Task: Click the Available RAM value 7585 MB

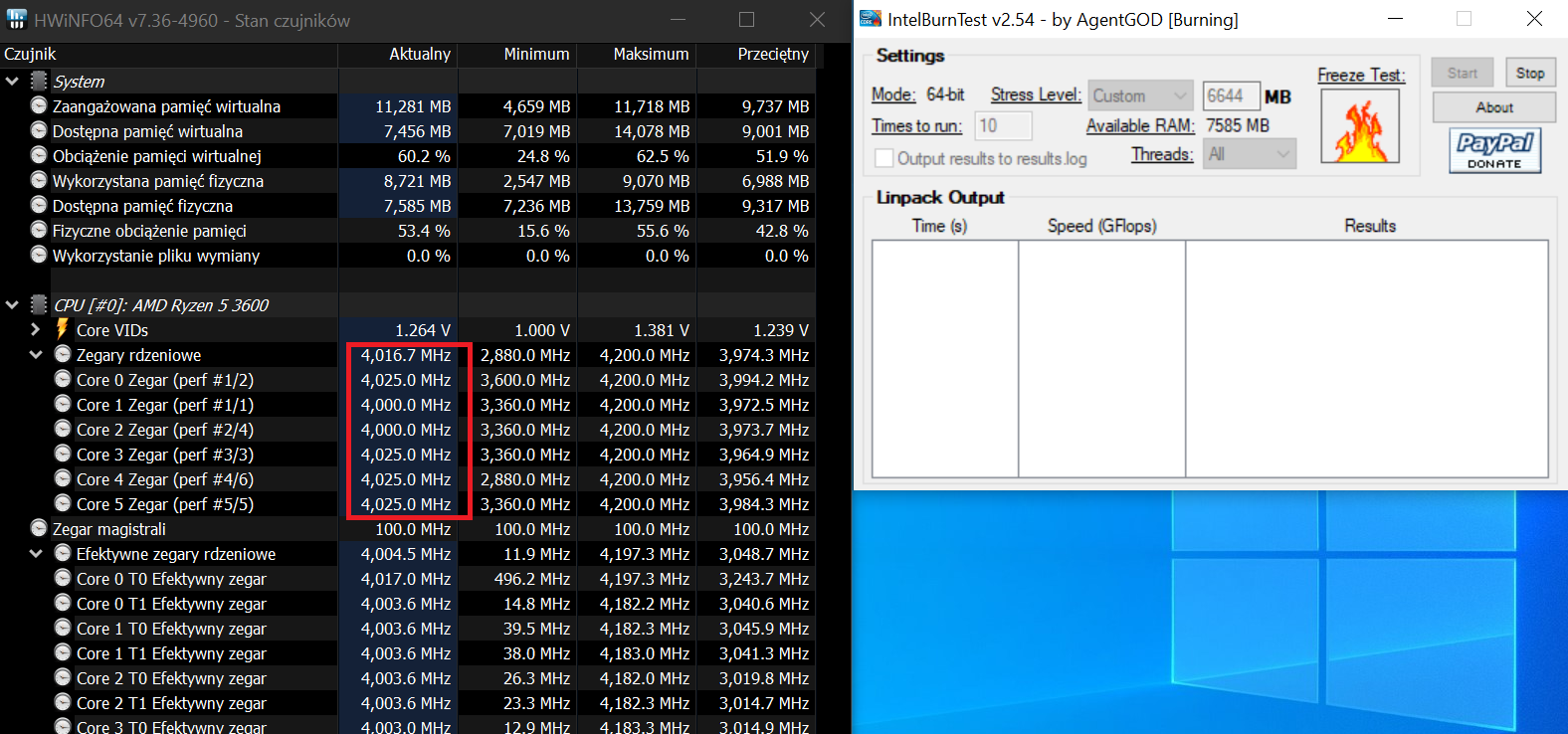Action: pyautogui.click(x=1238, y=125)
